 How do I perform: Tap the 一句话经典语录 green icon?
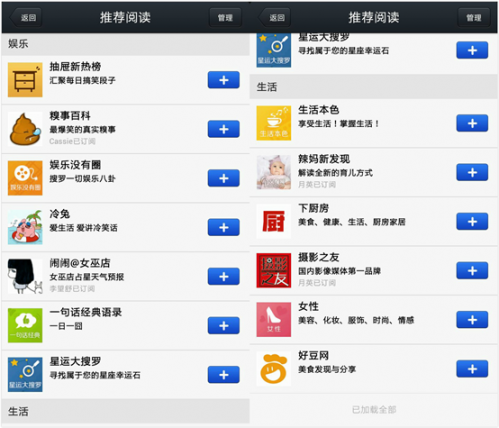[25, 325]
